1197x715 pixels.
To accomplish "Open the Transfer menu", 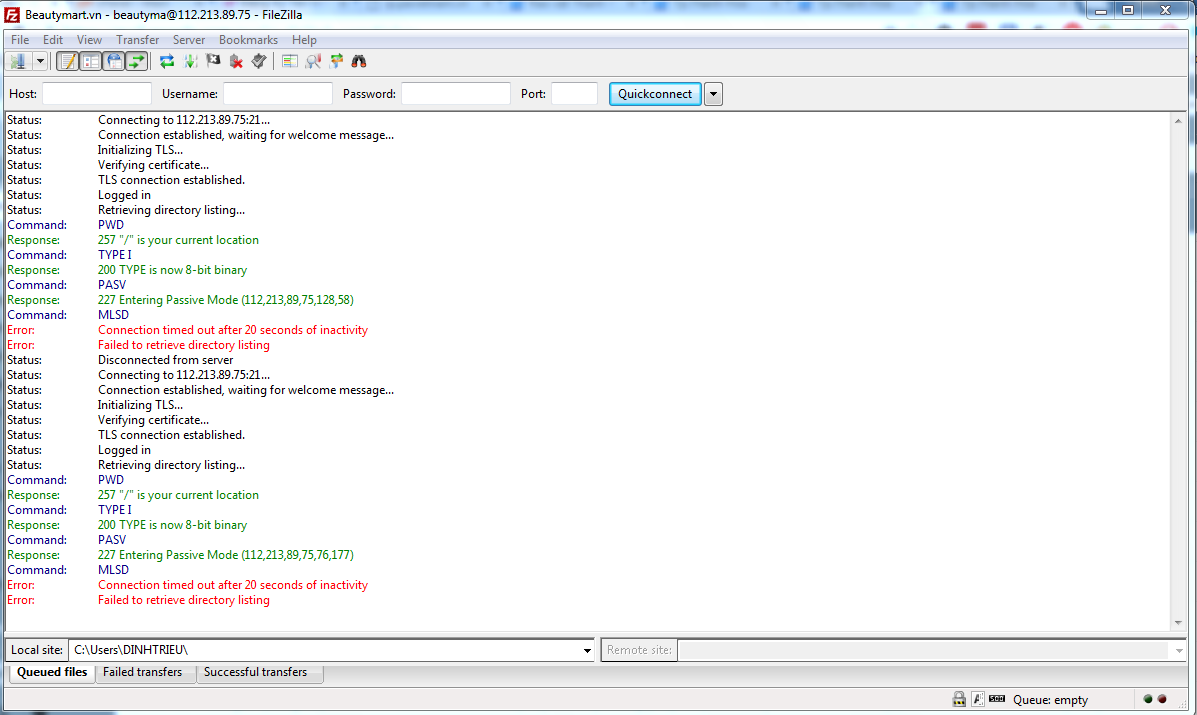I will point(137,40).
